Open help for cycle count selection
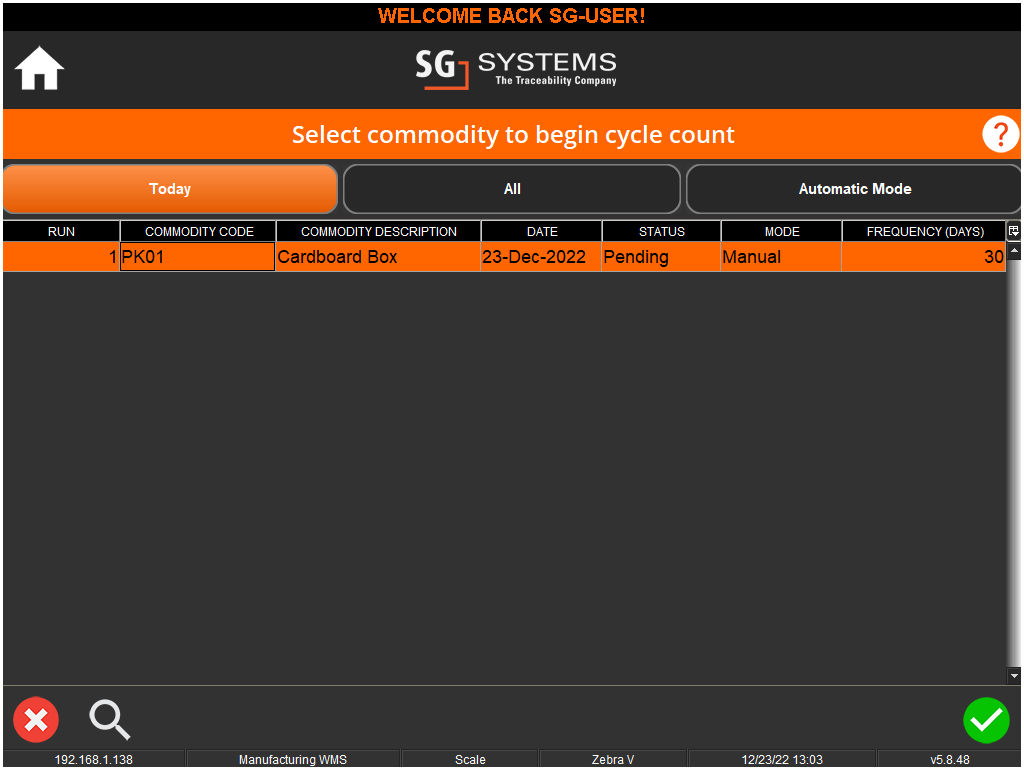Screen dimensions: 1024x770 [1000, 133]
